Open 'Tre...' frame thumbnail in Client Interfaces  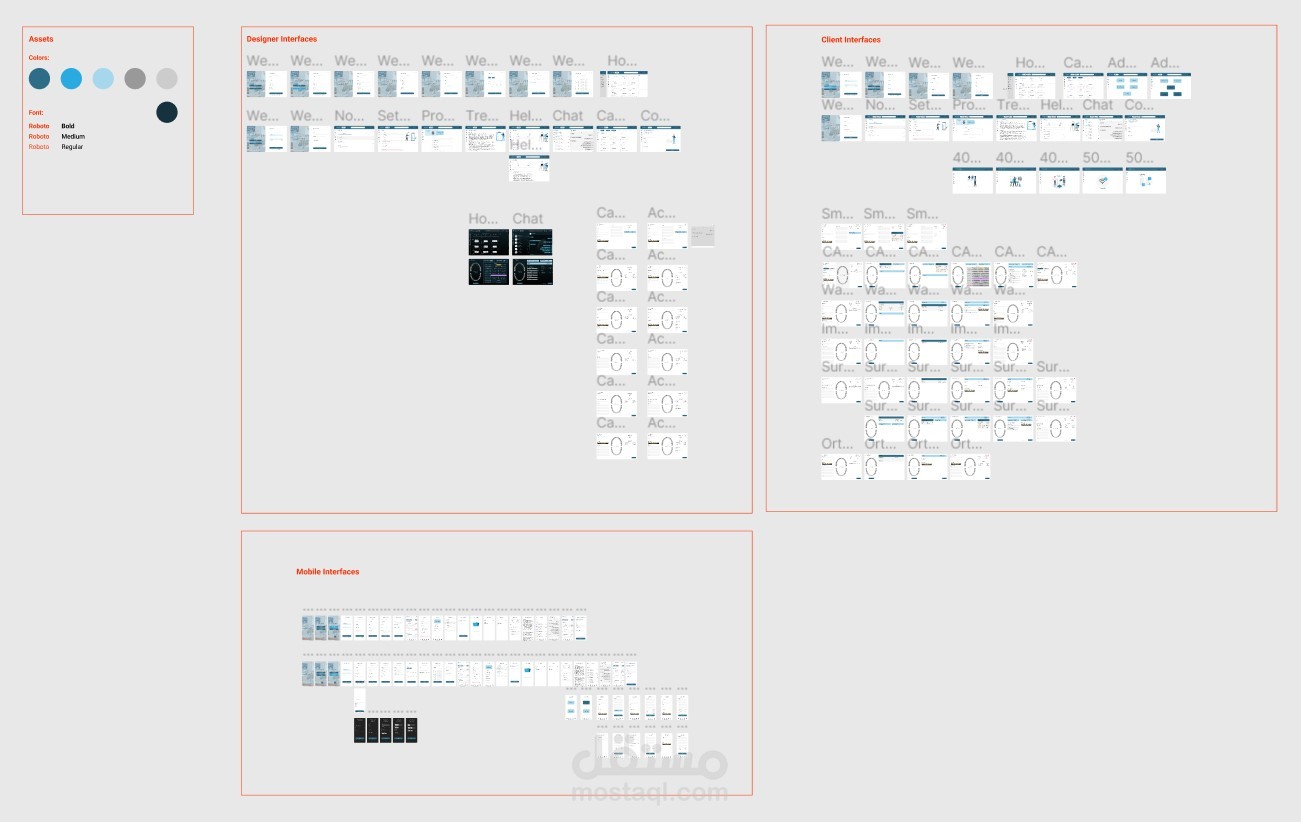1016,128
